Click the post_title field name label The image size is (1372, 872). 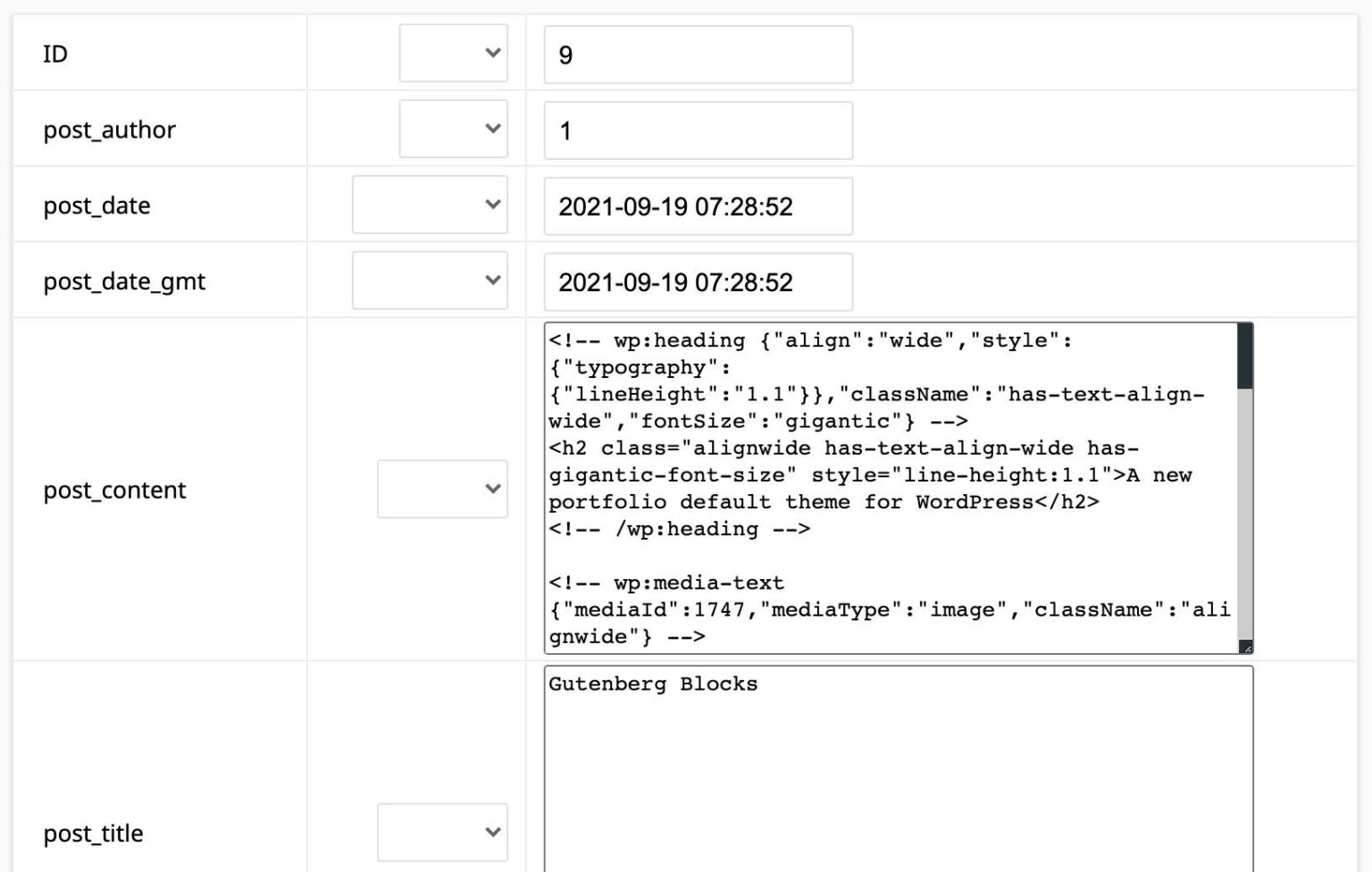coord(93,832)
